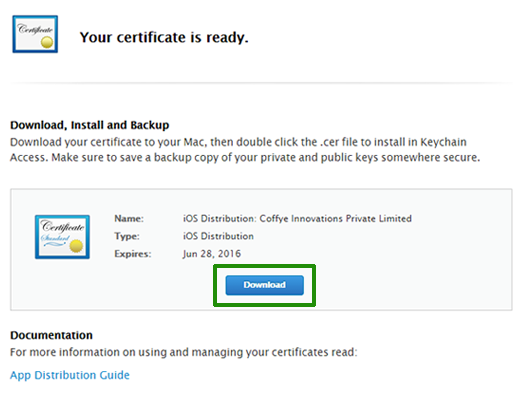Click the word 'Keychain' in the instructions
Screen dimensions: 522x400
[443, 142]
